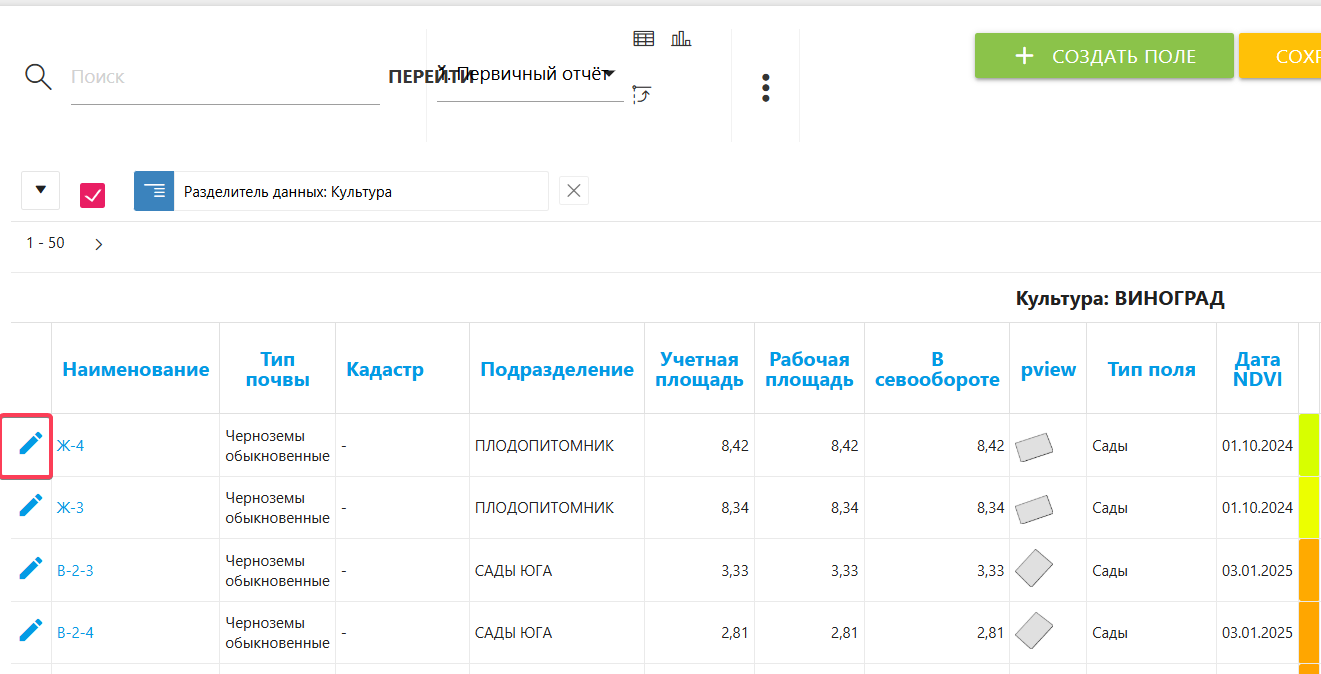Click the orange NDVI color cell for В-2-4
This screenshot has height=674, width=1321.
1309,632
